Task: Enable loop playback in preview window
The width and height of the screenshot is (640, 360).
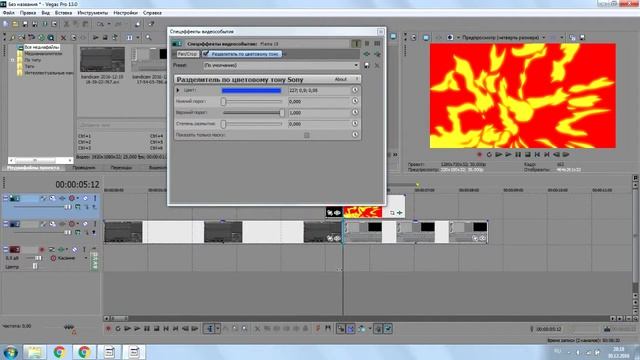Action: 489,155
